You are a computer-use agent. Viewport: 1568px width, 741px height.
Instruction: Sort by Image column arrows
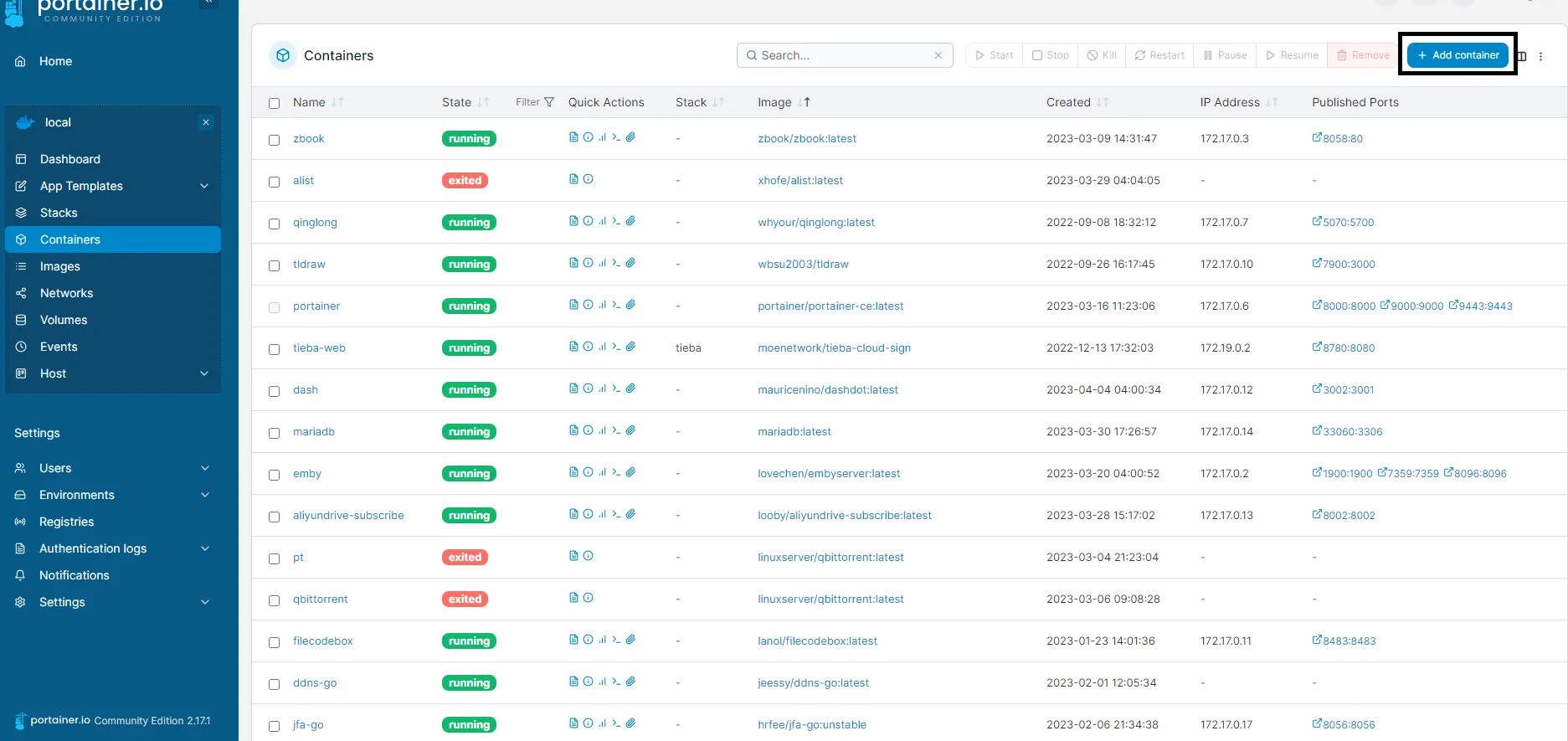point(804,102)
